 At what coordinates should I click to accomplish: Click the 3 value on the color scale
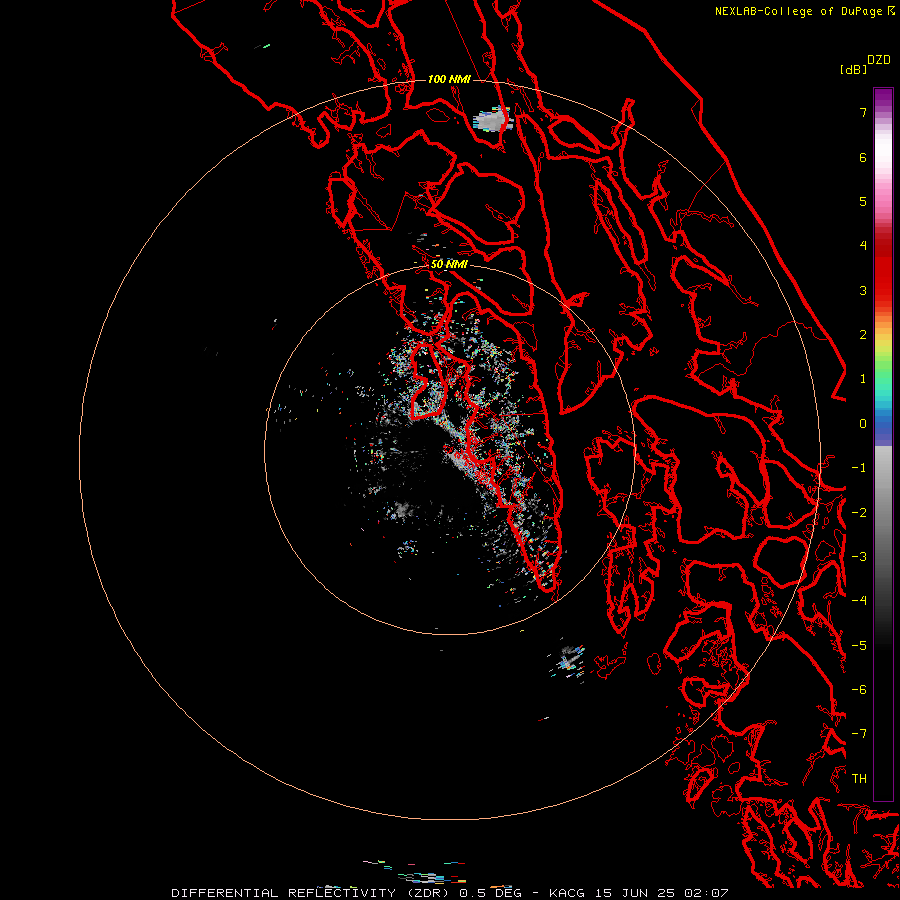tap(863, 290)
